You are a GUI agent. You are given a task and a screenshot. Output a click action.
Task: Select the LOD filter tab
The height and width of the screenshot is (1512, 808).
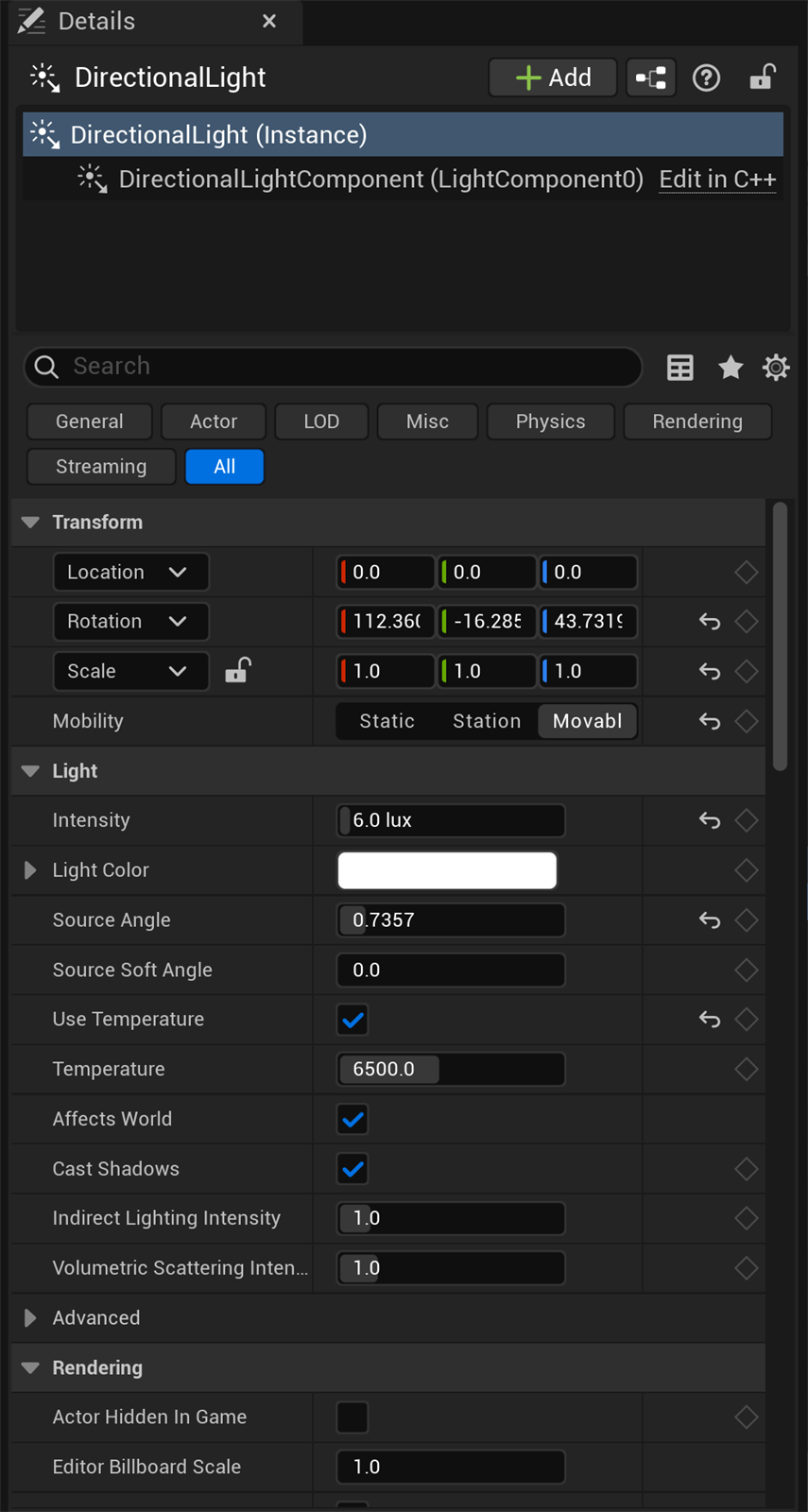pyautogui.click(x=321, y=421)
